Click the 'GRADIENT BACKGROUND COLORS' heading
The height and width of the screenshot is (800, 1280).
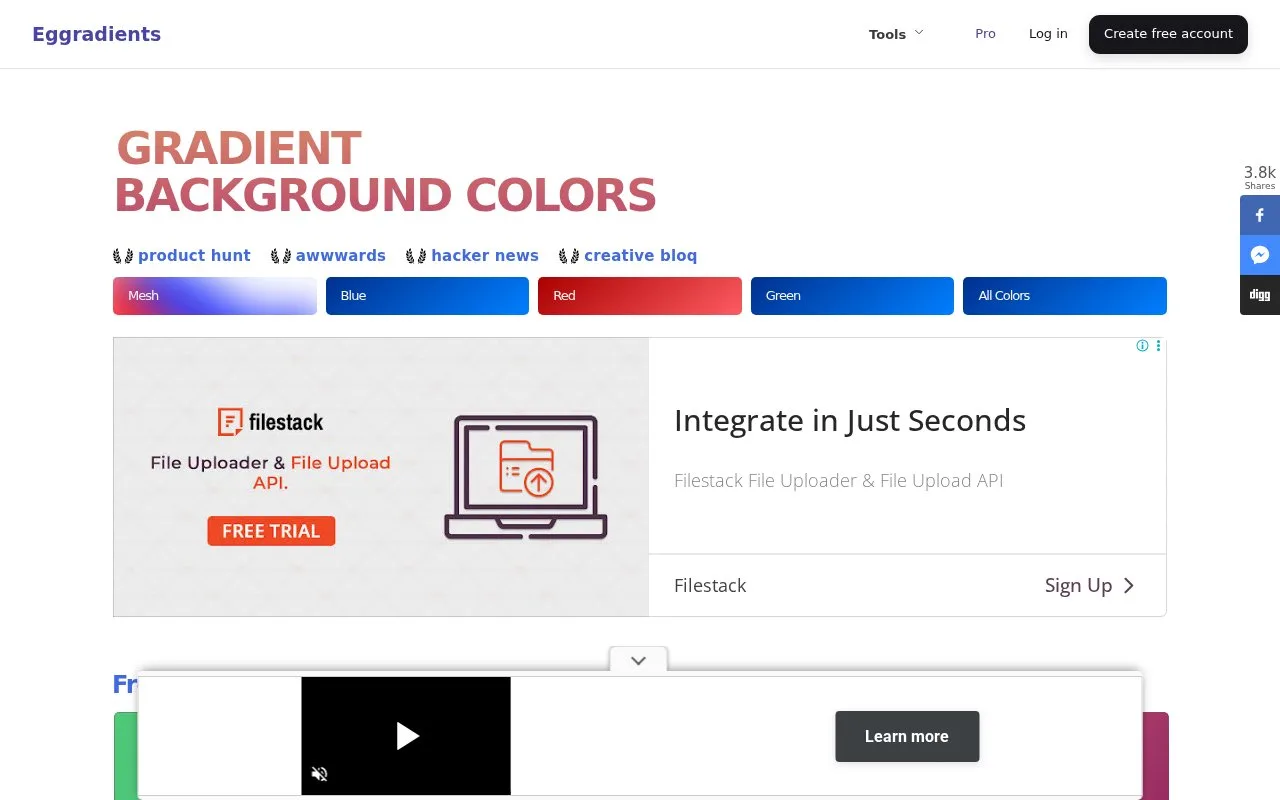click(x=385, y=172)
